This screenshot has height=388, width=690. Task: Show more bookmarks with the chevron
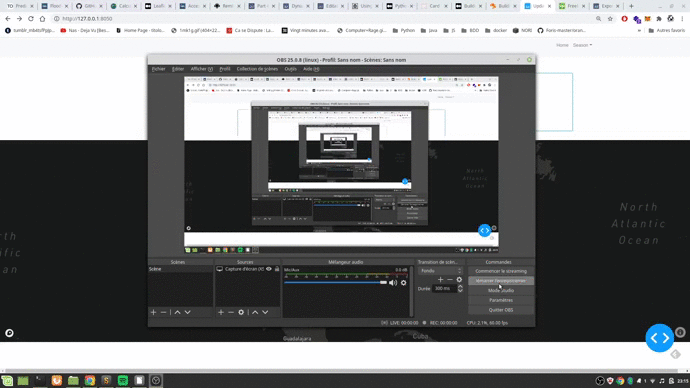(639, 30)
